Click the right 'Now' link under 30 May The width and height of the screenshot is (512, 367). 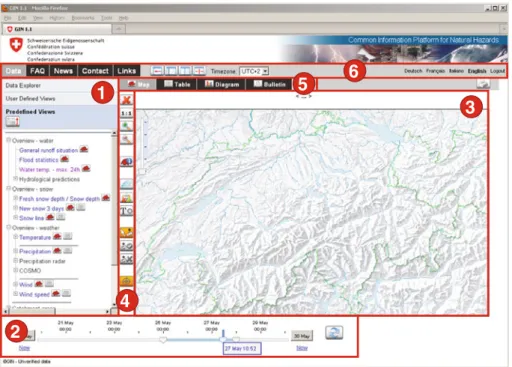click(302, 348)
